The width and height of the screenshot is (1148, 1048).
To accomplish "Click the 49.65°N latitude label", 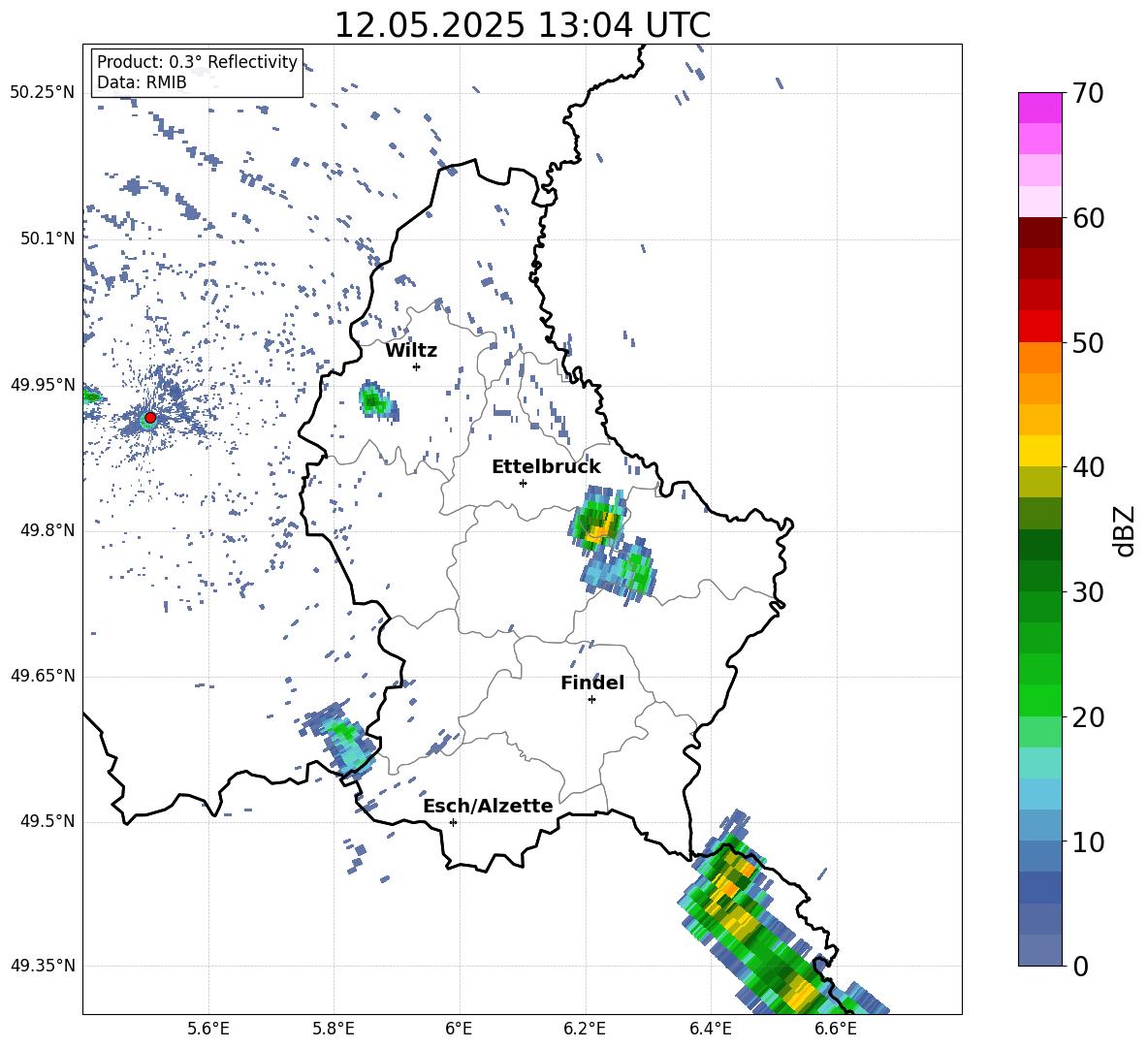I will click(43, 676).
